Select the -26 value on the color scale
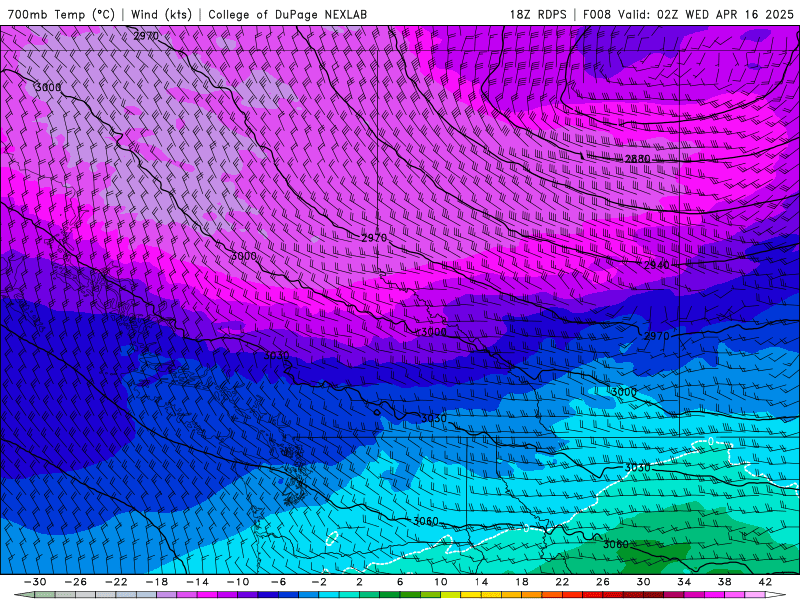The image size is (800, 600). (x=76, y=582)
